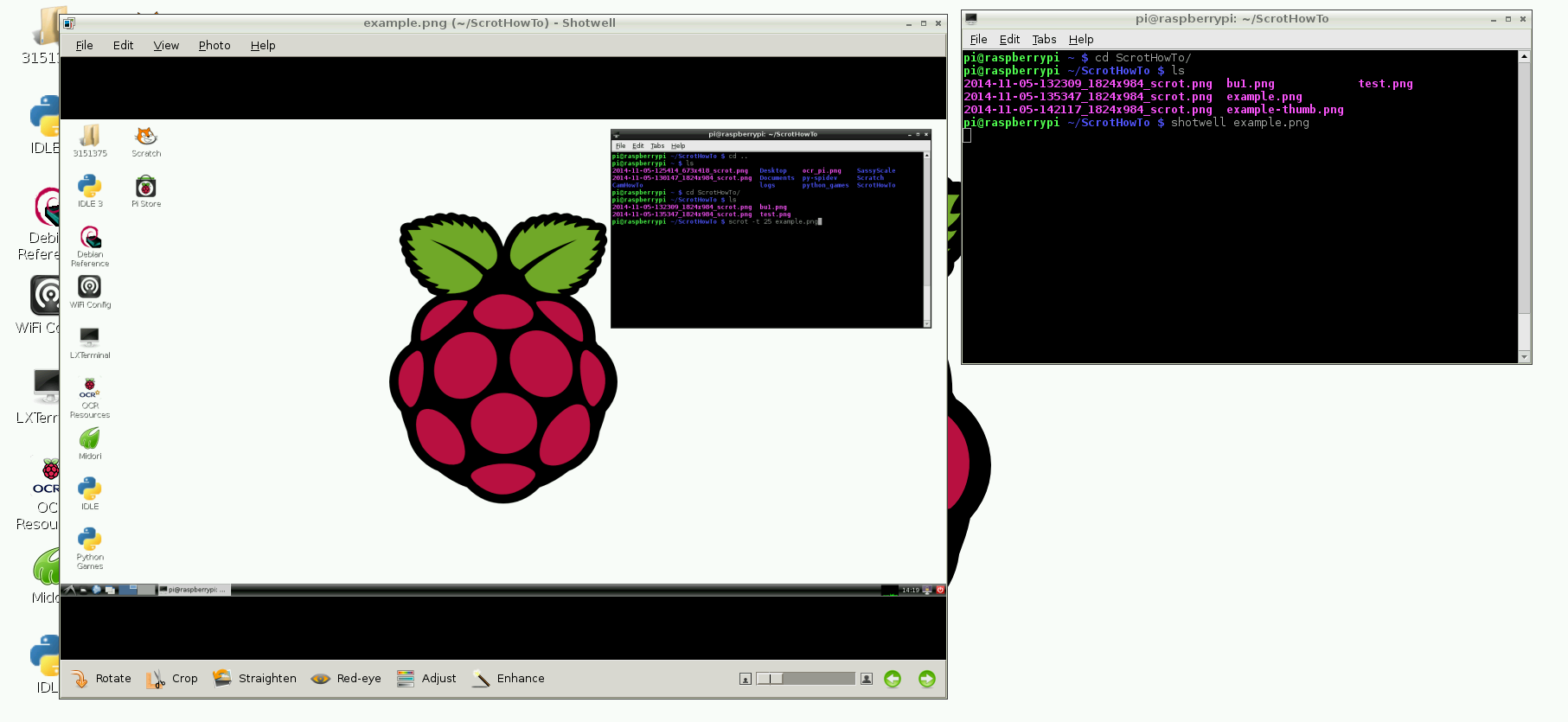
Task: Apply Enhance to the photo
Action: pos(509,679)
